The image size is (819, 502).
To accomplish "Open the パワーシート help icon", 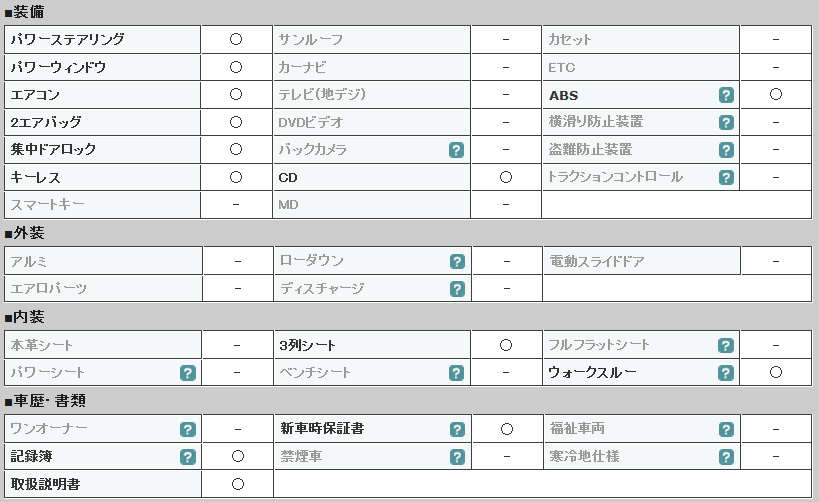I will (188, 373).
